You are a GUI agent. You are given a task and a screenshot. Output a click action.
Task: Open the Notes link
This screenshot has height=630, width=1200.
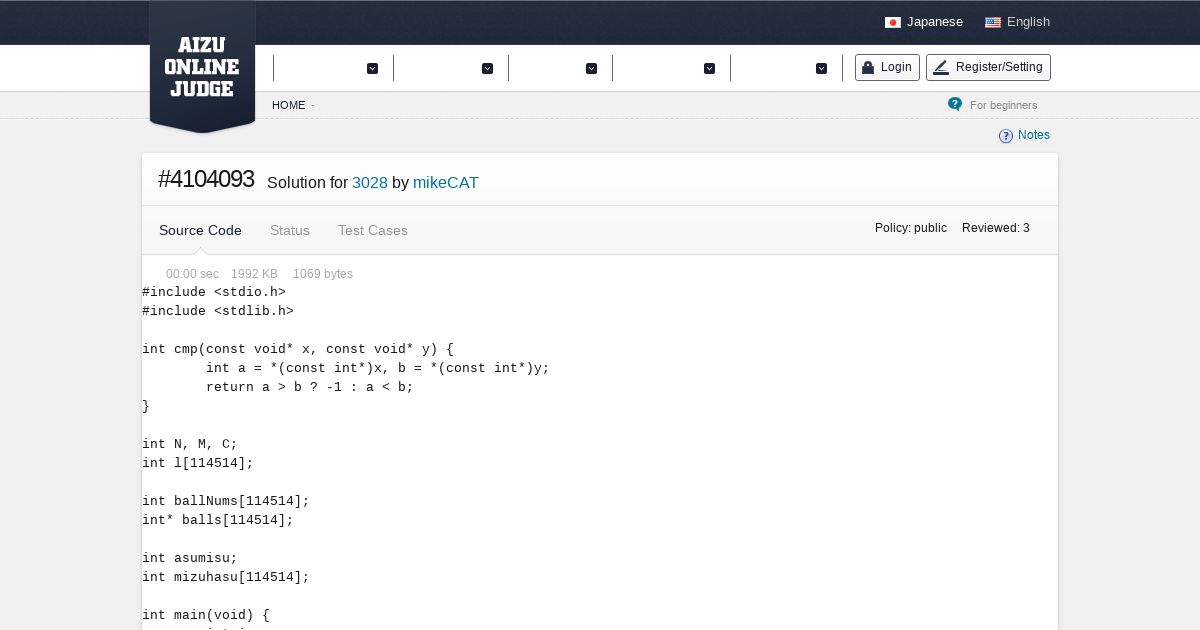pos(1034,135)
